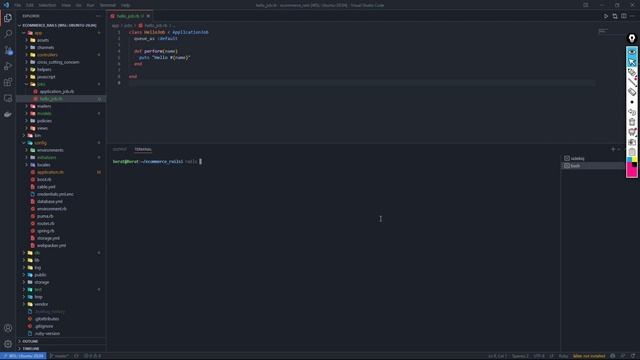Select the sidekiq terminal session
The height and width of the screenshot is (360, 640).
coord(593,158)
